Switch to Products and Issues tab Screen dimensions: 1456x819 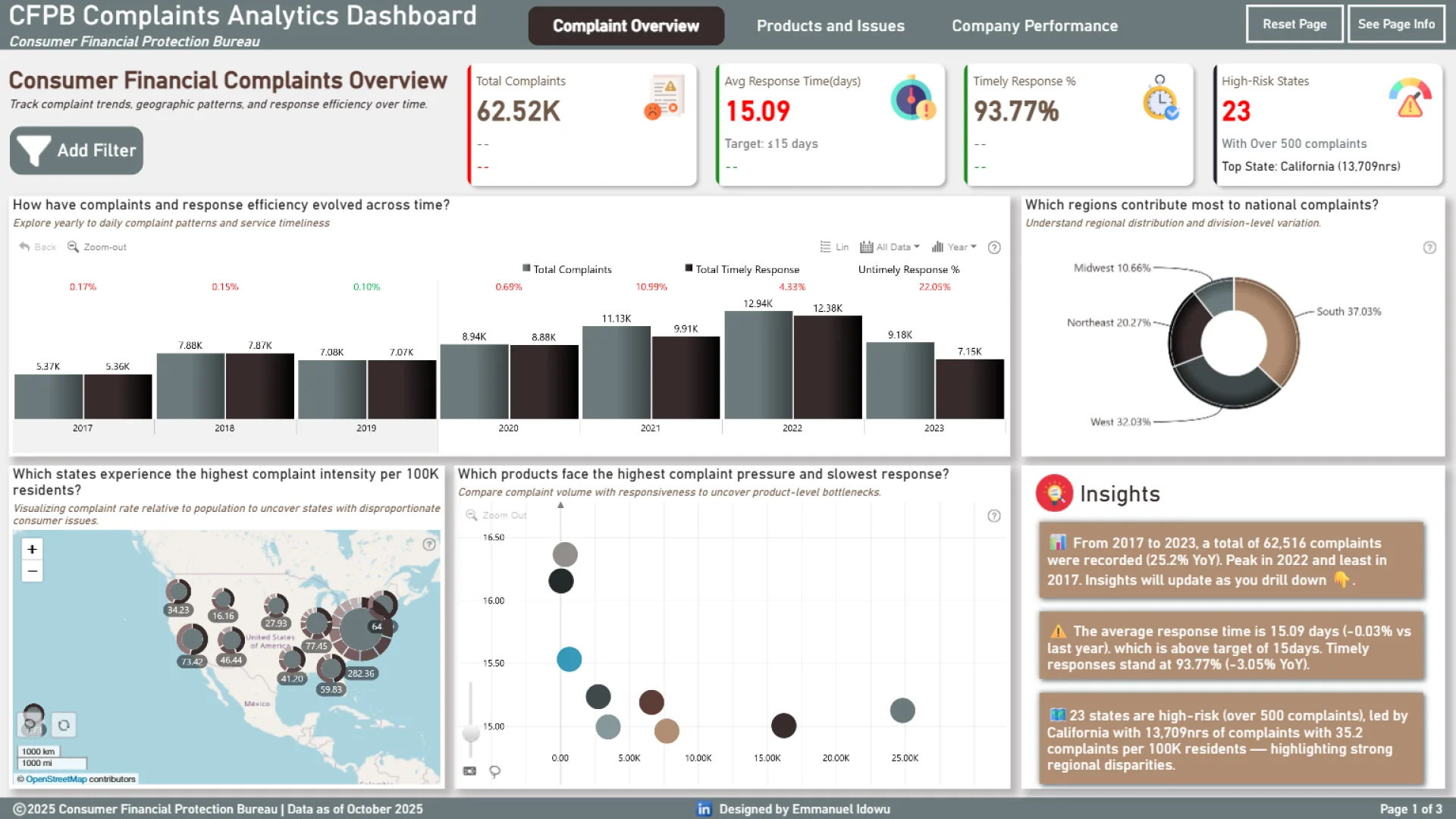pyautogui.click(x=830, y=26)
